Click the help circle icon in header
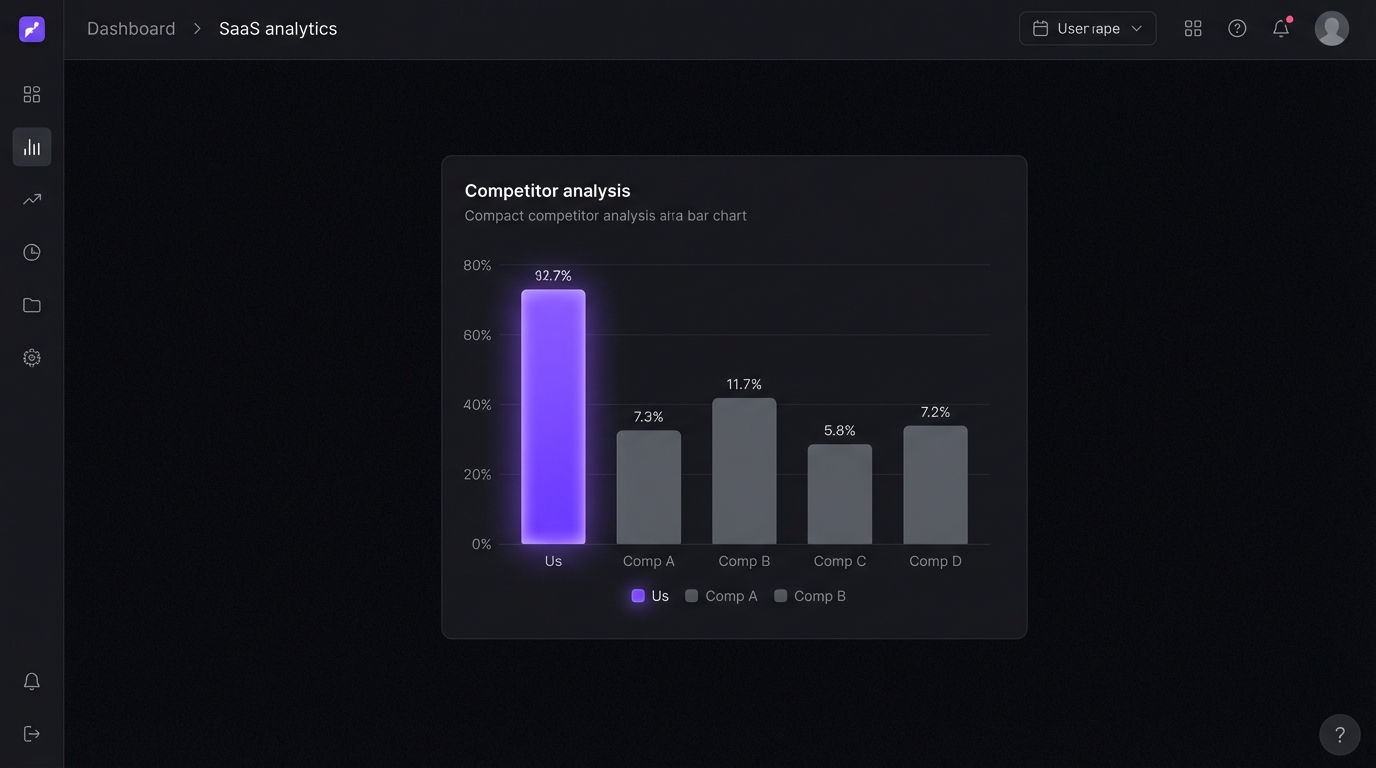The image size is (1376, 768). coord(1237,29)
